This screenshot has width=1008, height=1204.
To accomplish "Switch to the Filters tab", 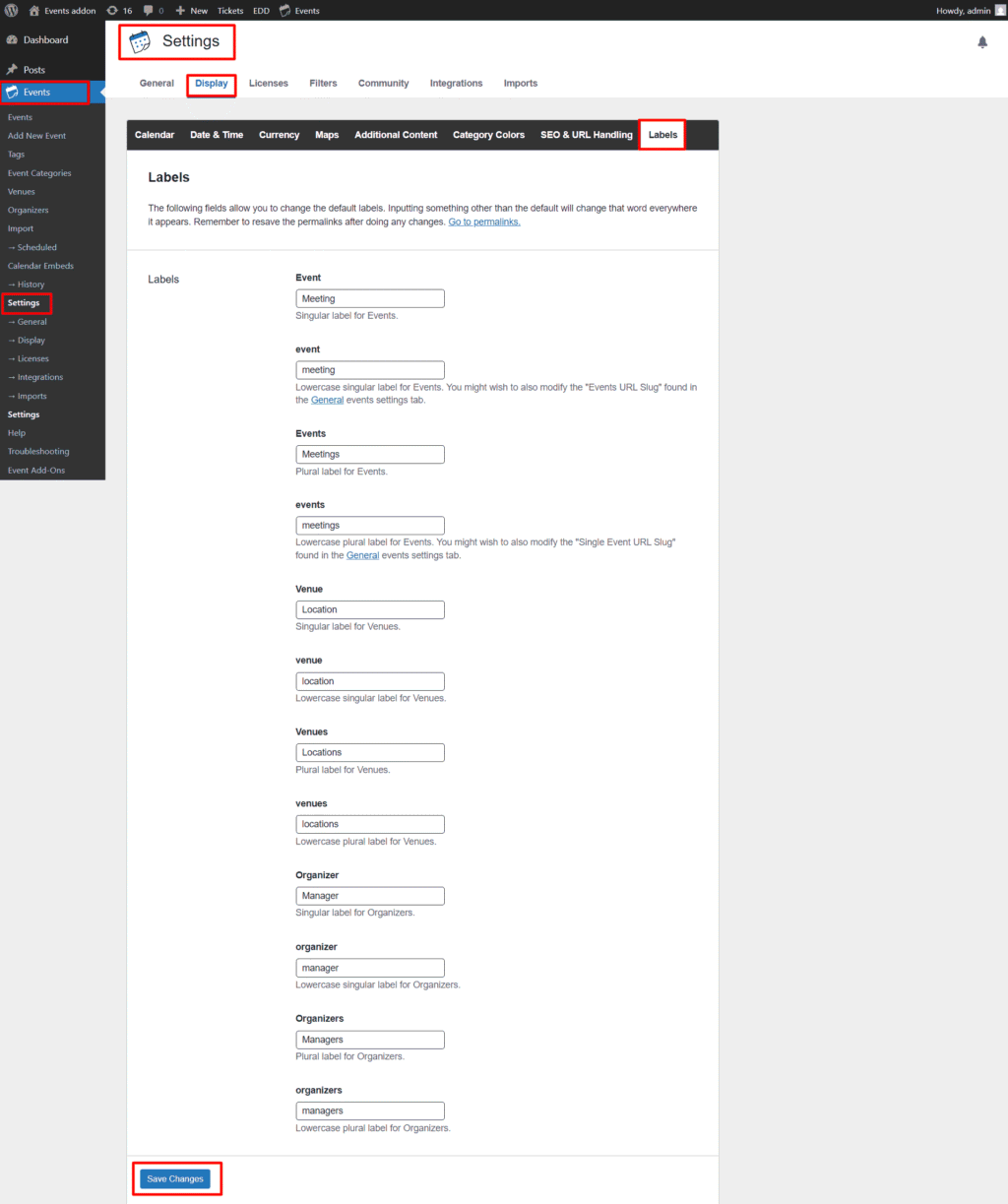I will [x=323, y=84].
